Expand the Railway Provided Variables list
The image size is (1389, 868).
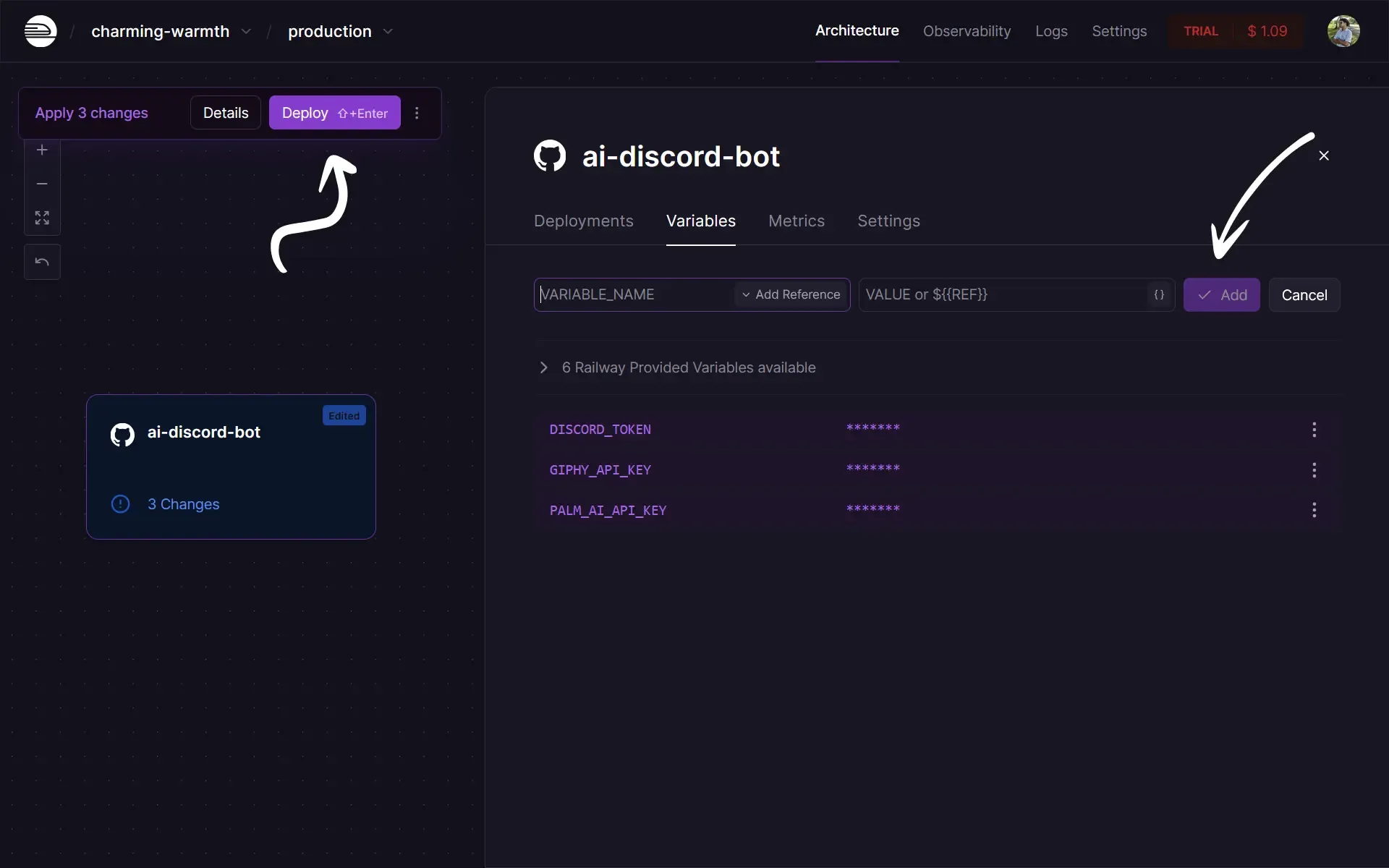544,367
